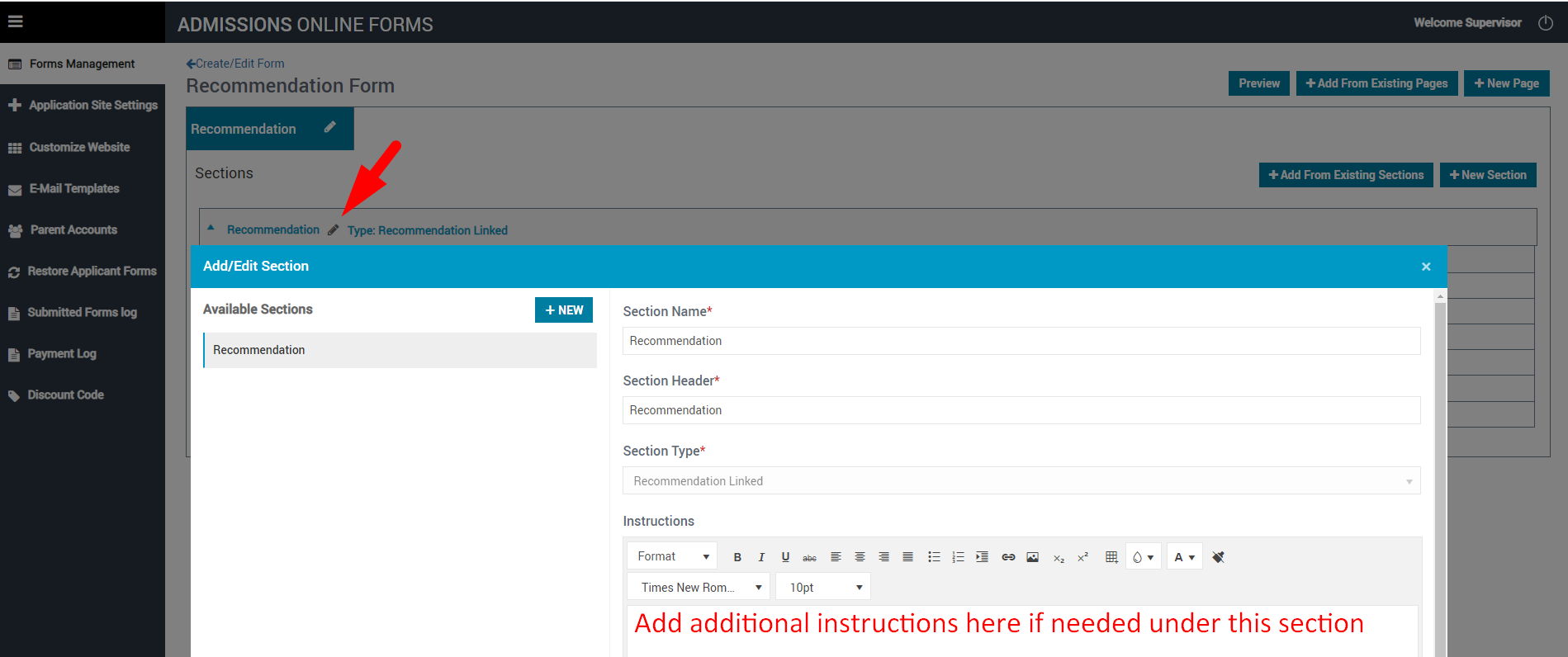Toggle underline formatting in the editor
1568x657 pixels.
click(x=785, y=557)
